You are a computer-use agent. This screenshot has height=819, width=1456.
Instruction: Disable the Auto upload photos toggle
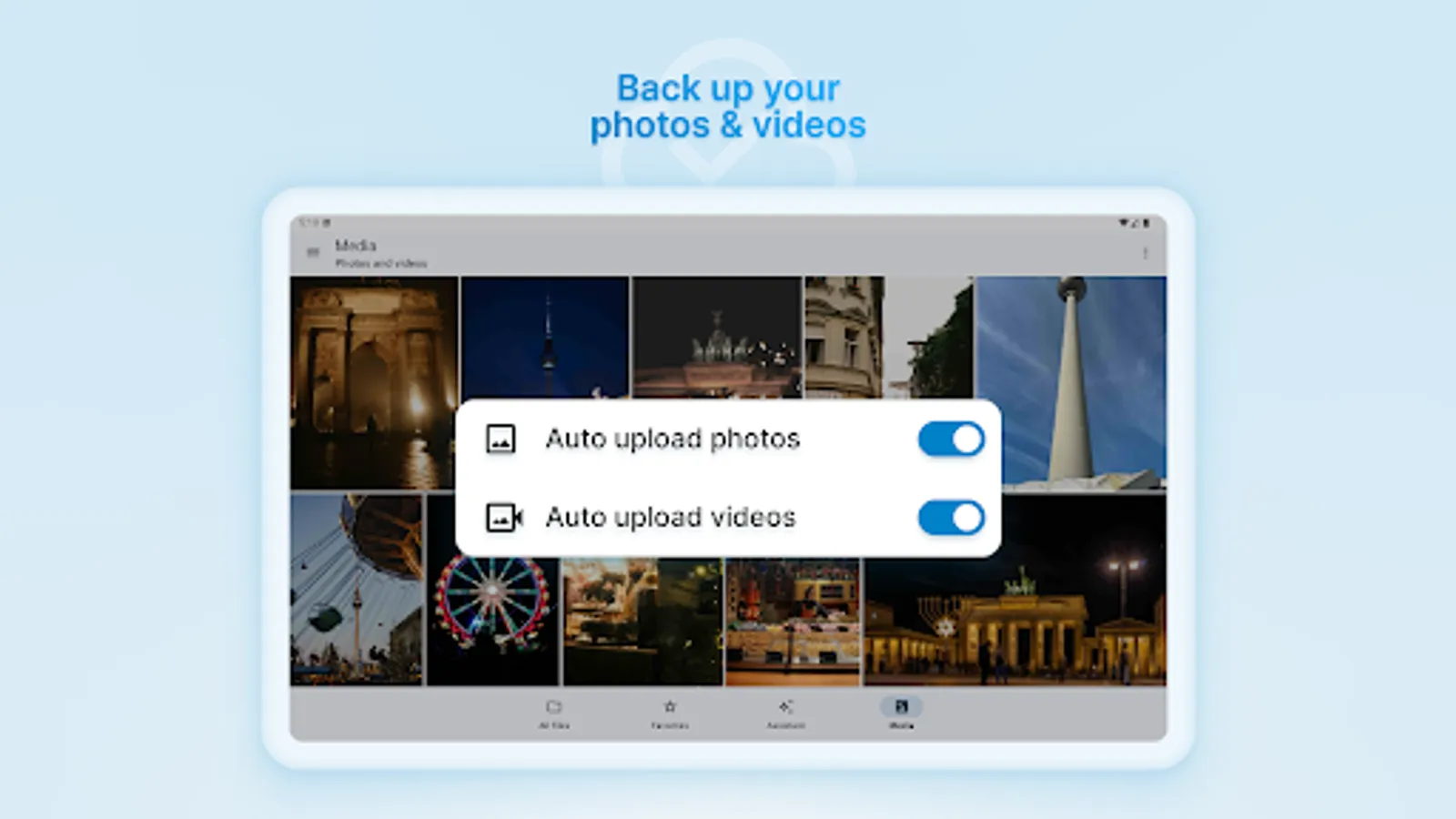coord(950,438)
